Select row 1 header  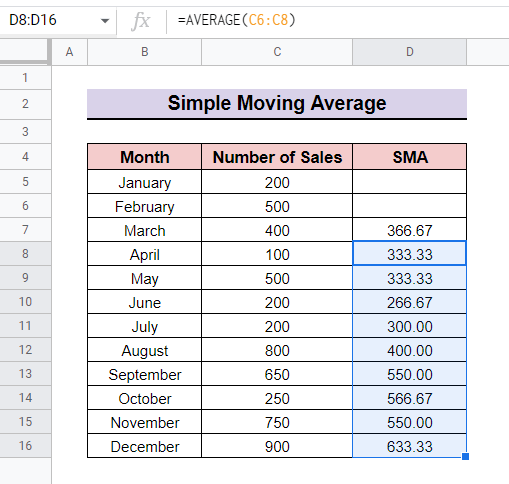tap(25, 78)
